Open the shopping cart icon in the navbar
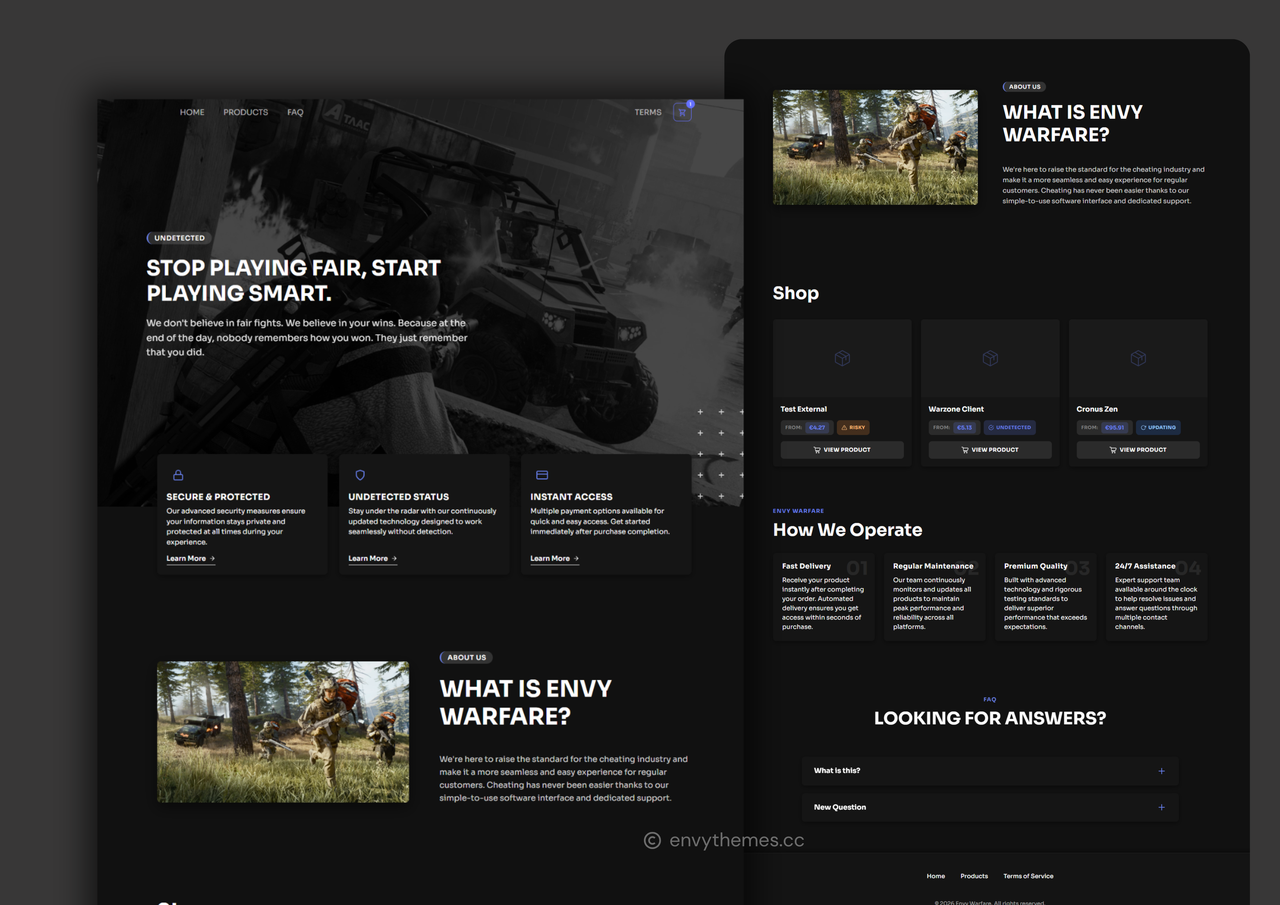The height and width of the screenshot is (905, 1280). [x=682, y=112]
